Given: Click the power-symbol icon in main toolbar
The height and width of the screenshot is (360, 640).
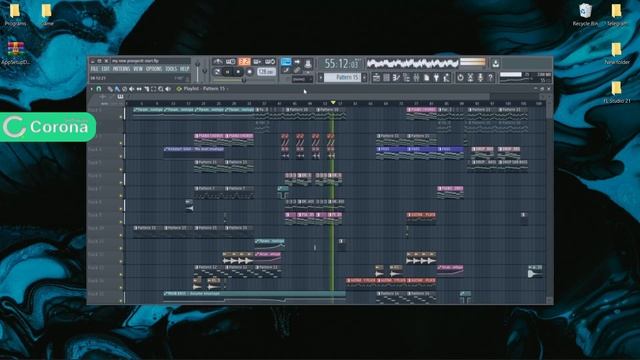Looking at the screenshot, I should click(x=460, y=78).
